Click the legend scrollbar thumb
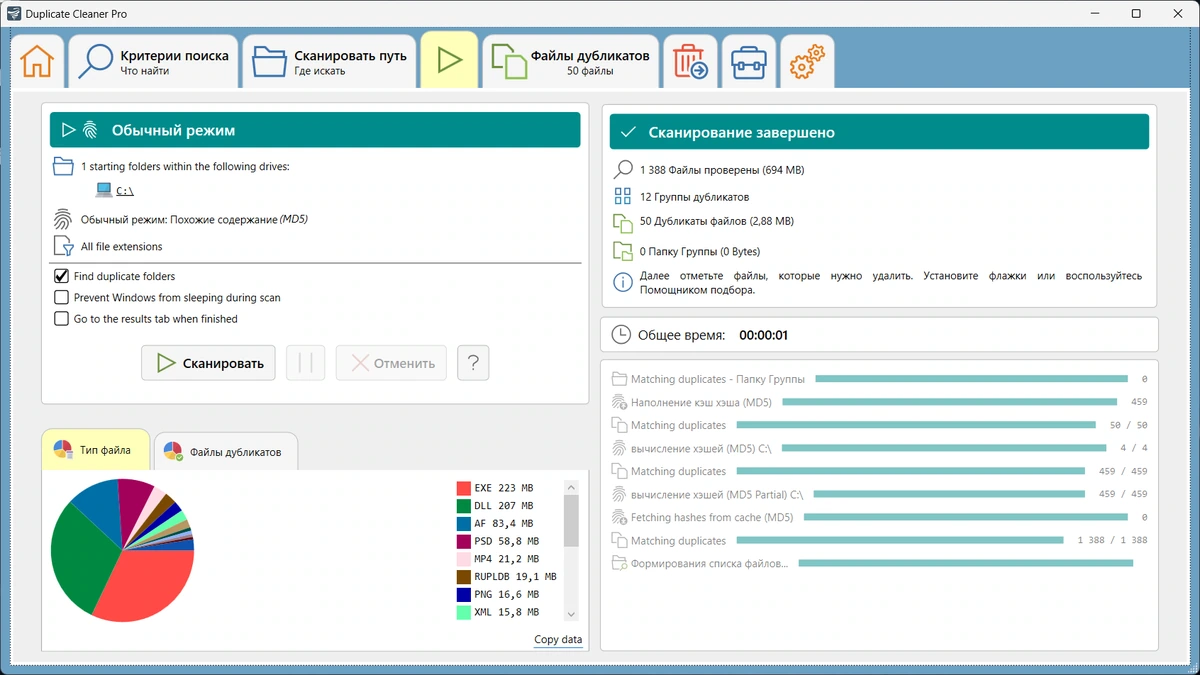The height and width of the screenshot is (675, 1200). tap(572, 520)
